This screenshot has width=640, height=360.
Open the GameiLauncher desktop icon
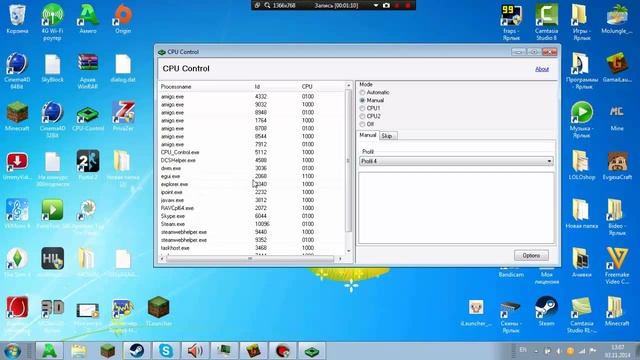[x=617, y=67]
